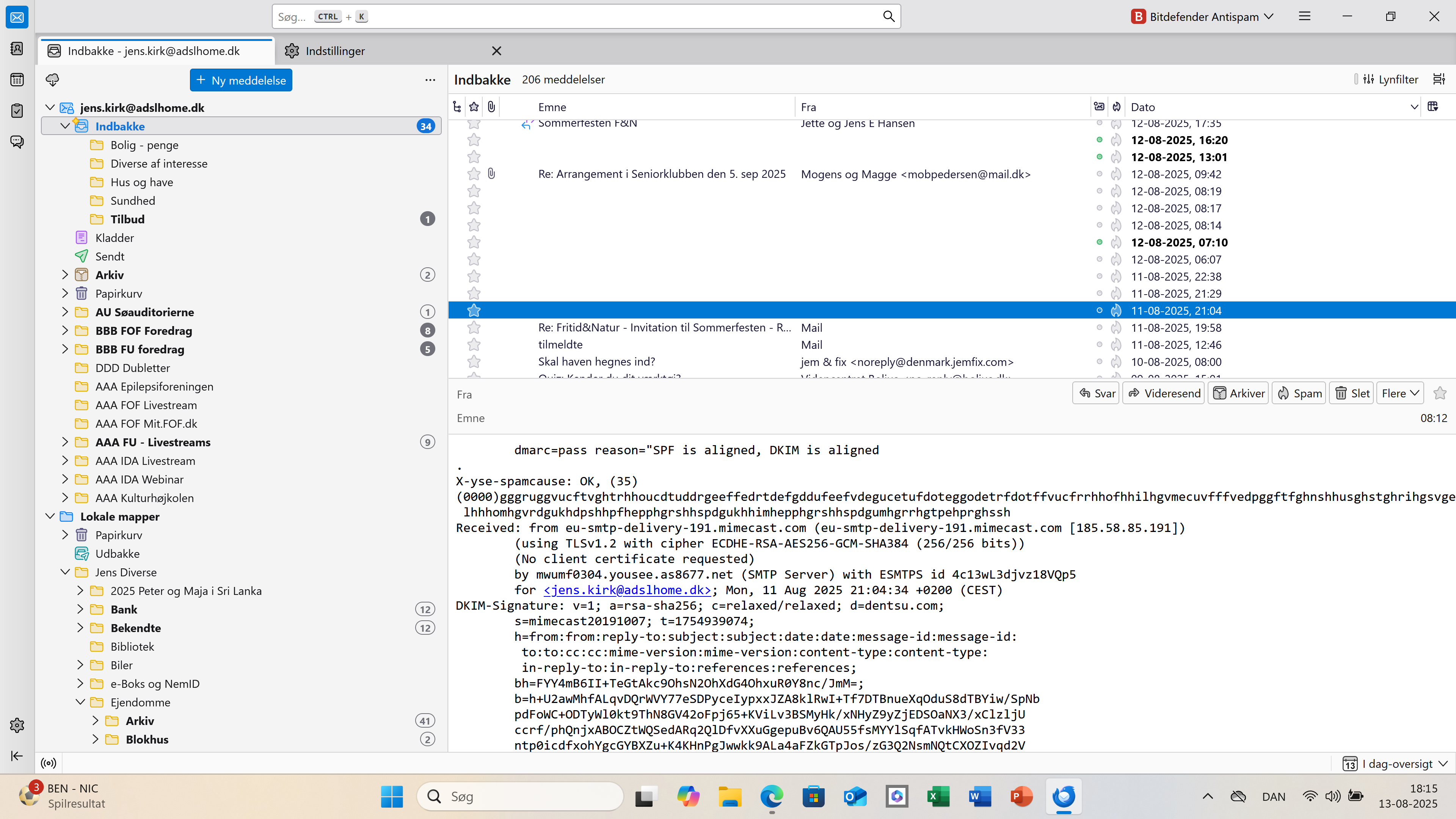Click the thread column header icon
The image size is (1456, 819).
457,107
